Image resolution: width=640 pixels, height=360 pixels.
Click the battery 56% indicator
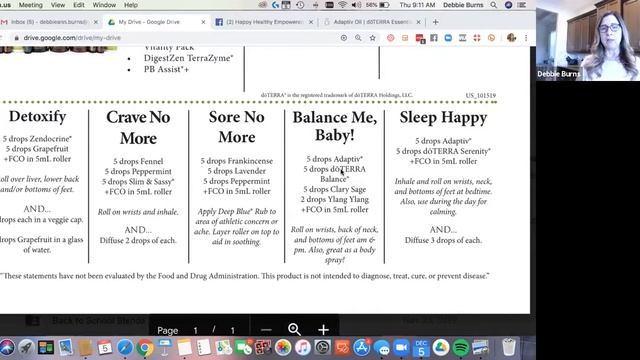[377, 5]
